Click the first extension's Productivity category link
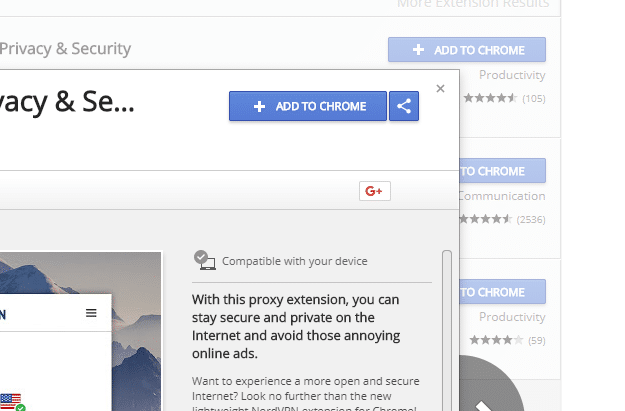625x411 pixels. coord(512,75)
